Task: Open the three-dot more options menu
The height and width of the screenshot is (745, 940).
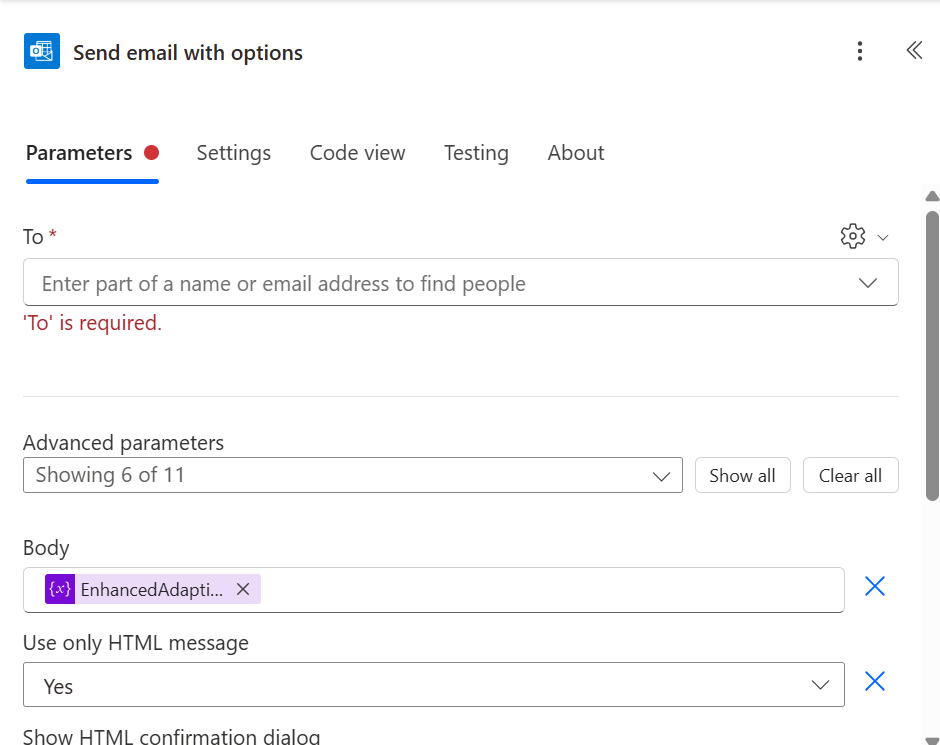Action: click(860, 51)
